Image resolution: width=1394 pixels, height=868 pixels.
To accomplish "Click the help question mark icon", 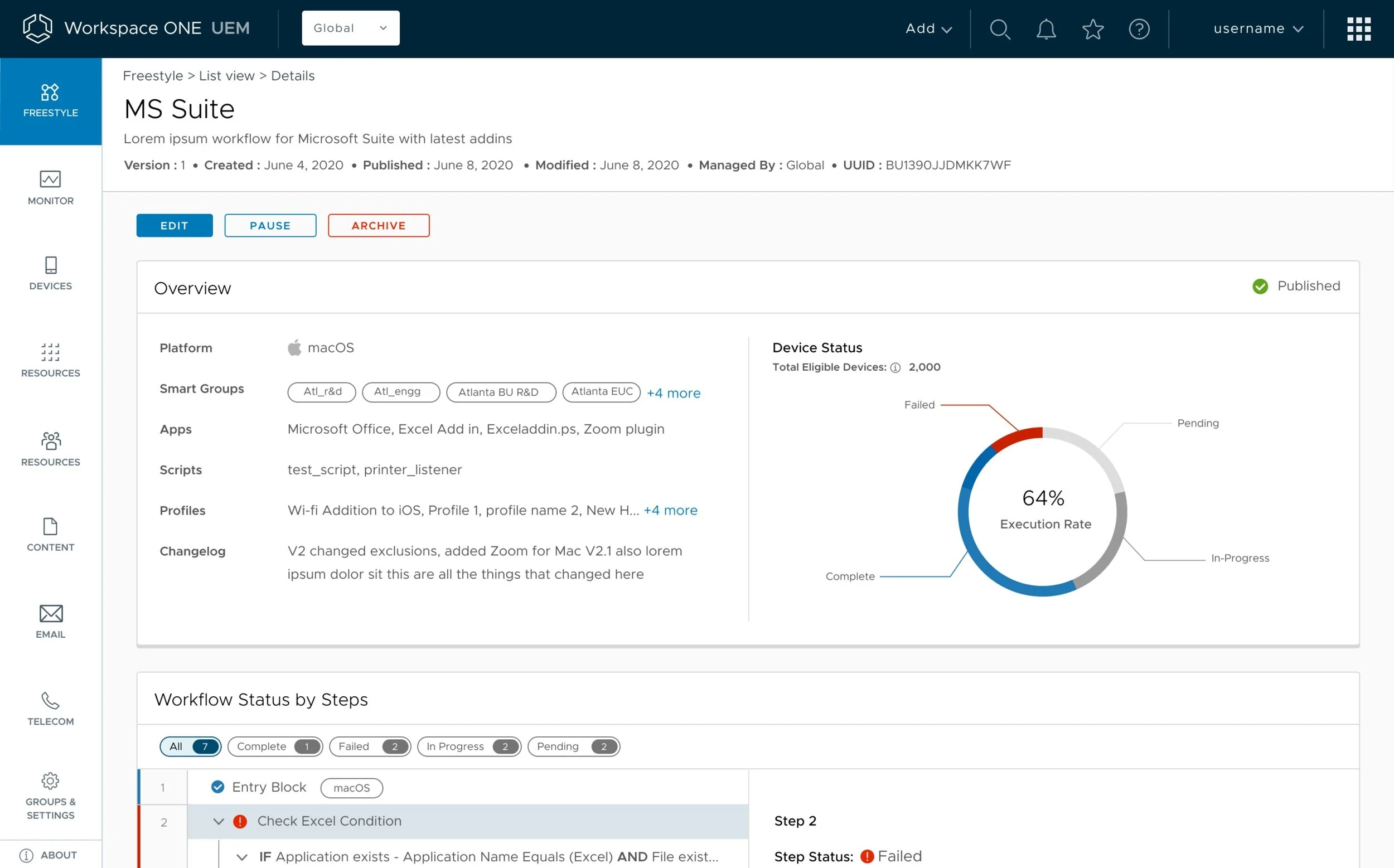I will [1139, 28].
